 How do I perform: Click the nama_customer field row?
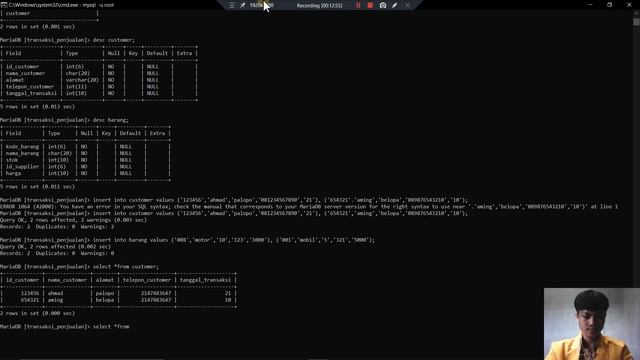coord(99,73)
